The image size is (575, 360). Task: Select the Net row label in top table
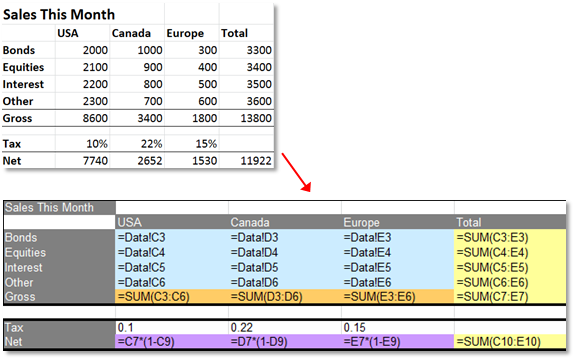(x=12, y=161)
